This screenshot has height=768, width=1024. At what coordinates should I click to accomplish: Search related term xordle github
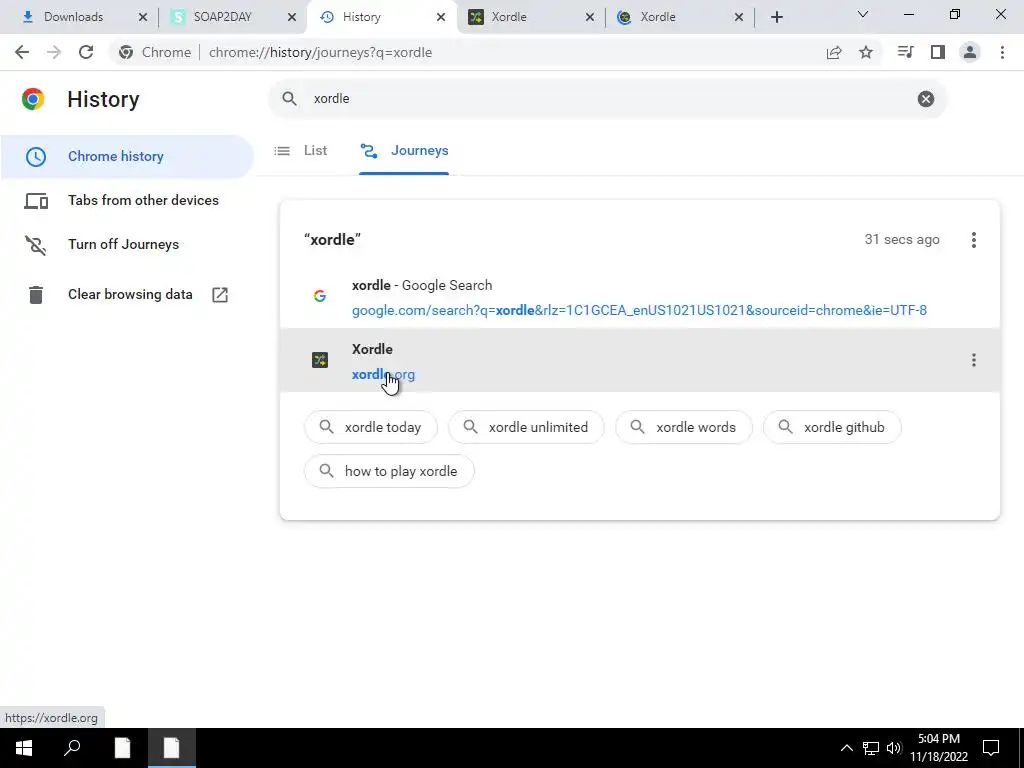832,427
